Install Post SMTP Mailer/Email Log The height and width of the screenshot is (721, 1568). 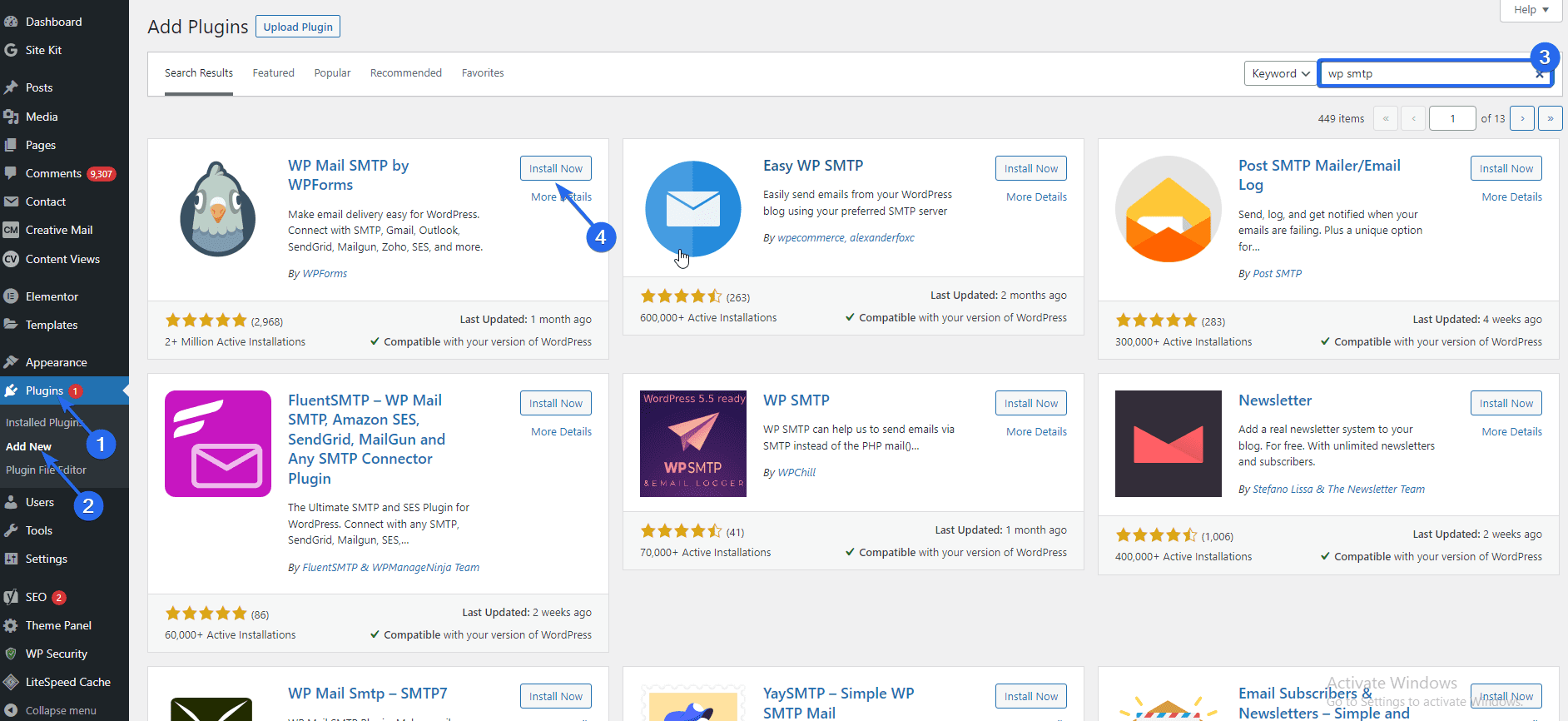click(1506, 168)
